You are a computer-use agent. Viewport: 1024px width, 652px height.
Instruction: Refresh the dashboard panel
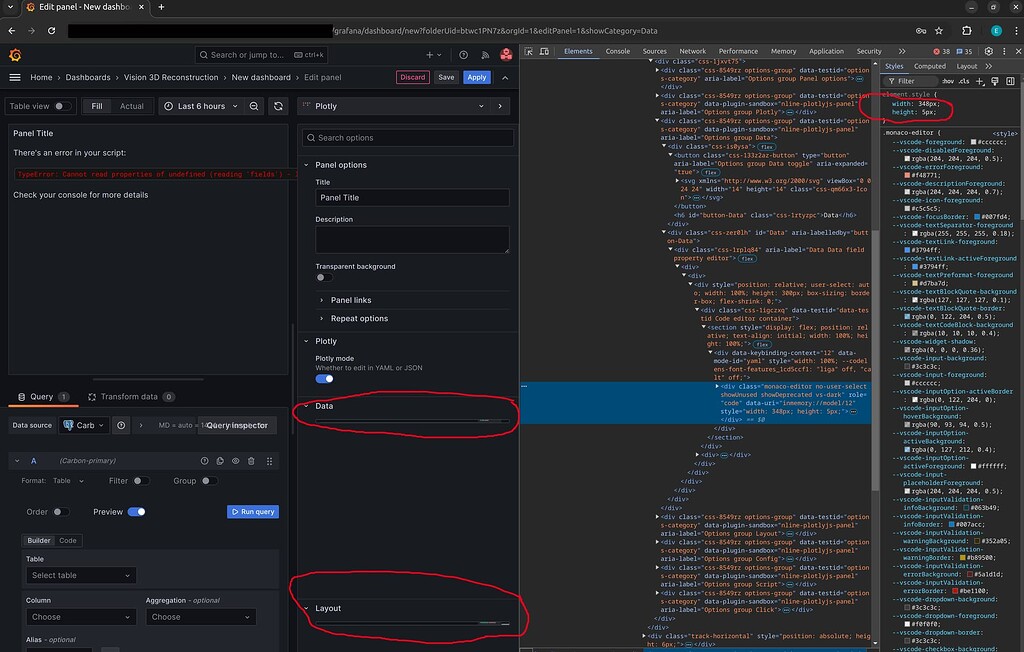pos(277,105)
